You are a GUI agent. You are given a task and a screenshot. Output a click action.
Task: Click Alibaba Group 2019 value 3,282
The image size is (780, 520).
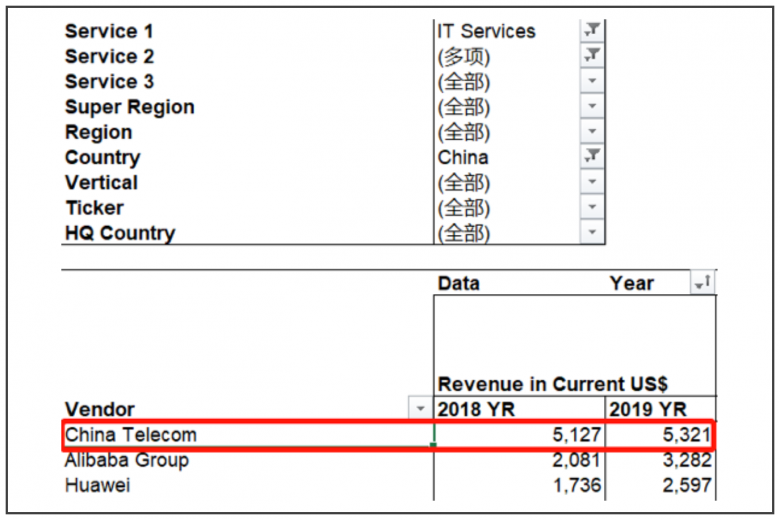pos(687,460)
